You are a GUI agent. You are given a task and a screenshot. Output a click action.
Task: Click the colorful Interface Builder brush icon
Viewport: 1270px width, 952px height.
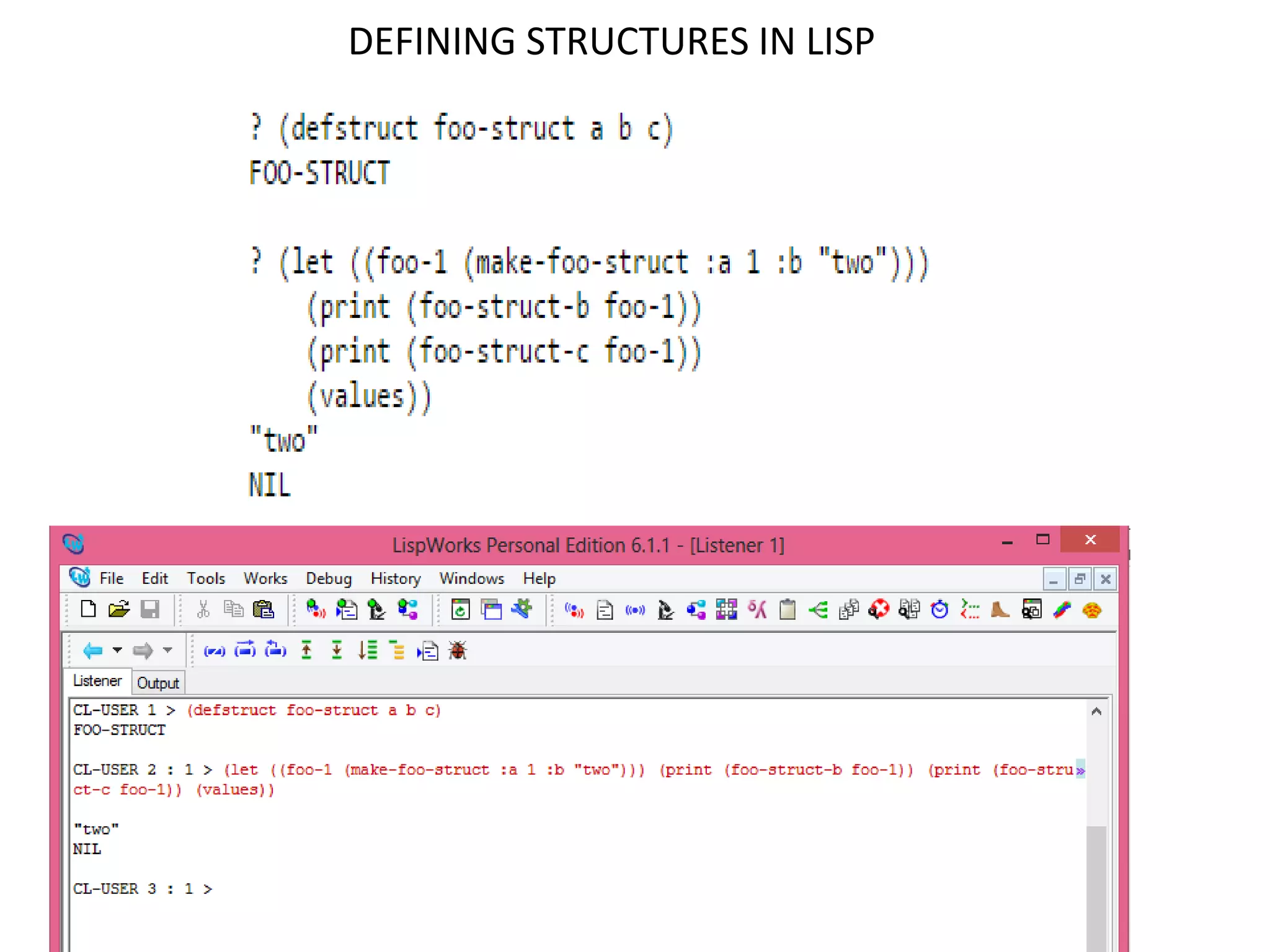point(1062,610)
